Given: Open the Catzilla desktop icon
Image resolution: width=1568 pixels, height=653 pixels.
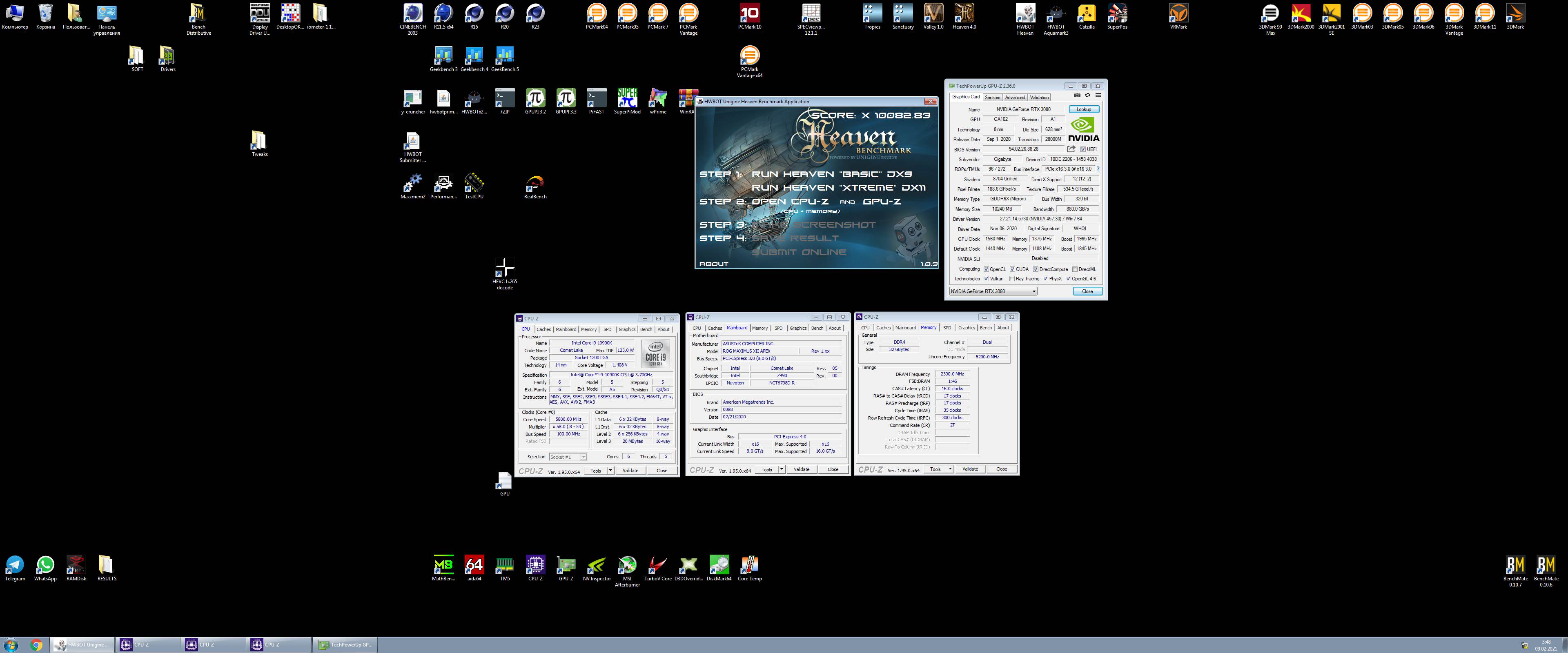Looking at the screenshot, I should click(x=1087, y=16).
